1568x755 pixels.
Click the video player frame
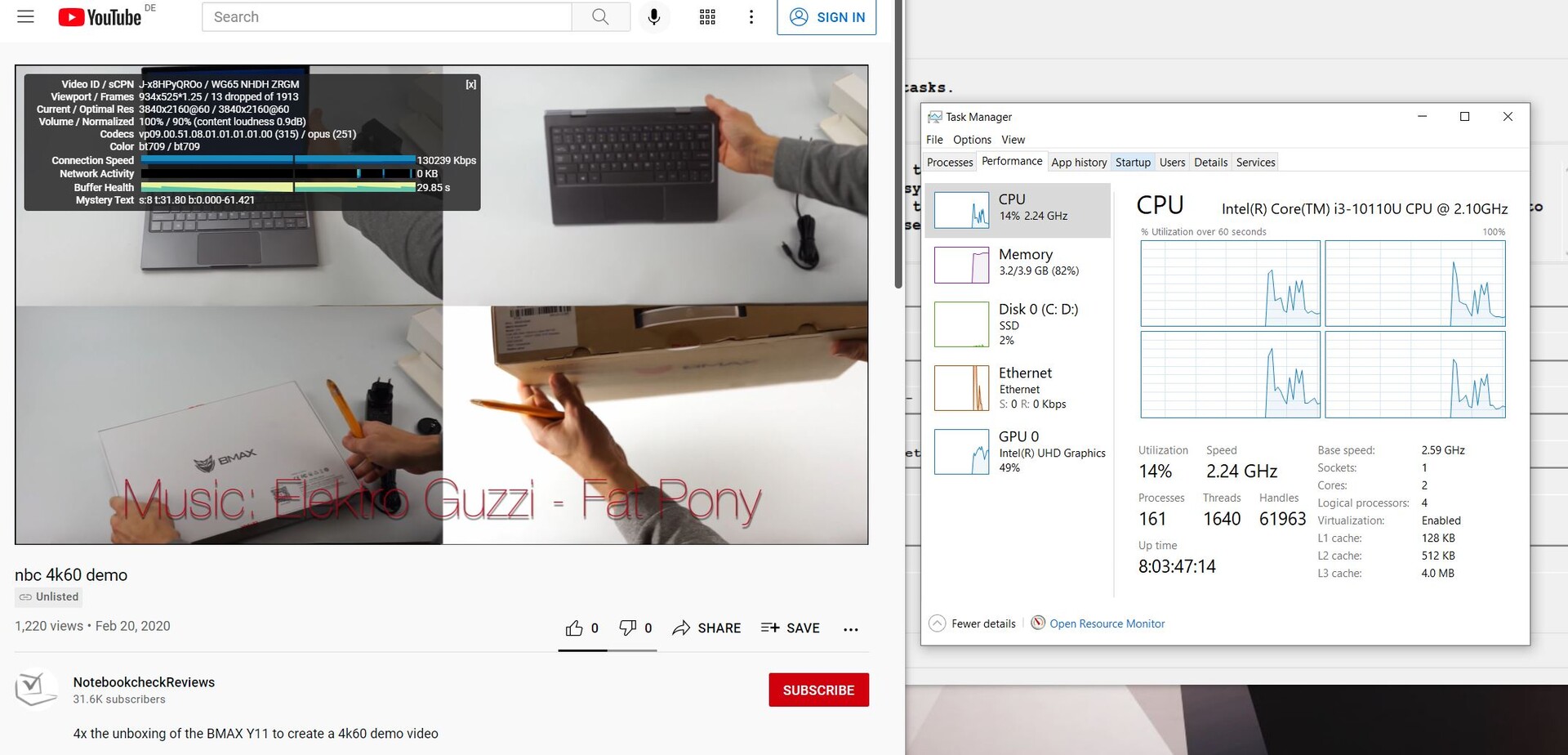(x=442, y=305)
